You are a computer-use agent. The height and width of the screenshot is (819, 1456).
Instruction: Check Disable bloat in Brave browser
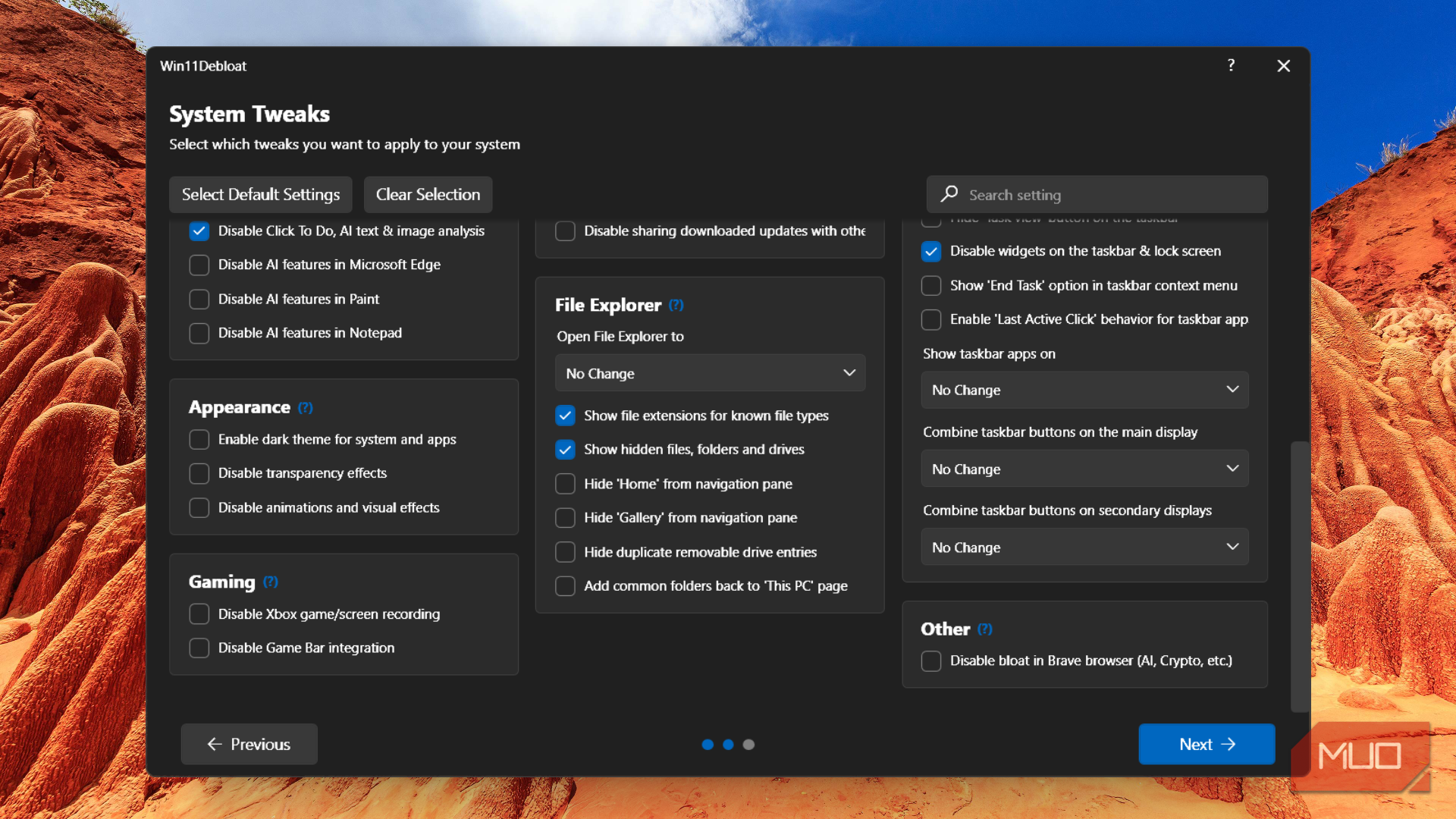coord(931,661)
